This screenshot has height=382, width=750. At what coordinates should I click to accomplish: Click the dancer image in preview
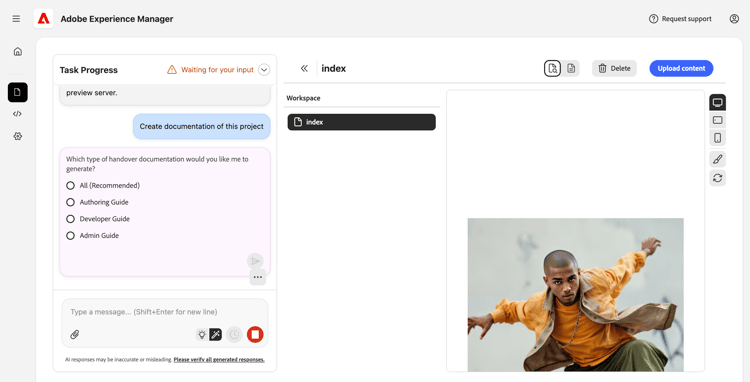click(575, 295)
